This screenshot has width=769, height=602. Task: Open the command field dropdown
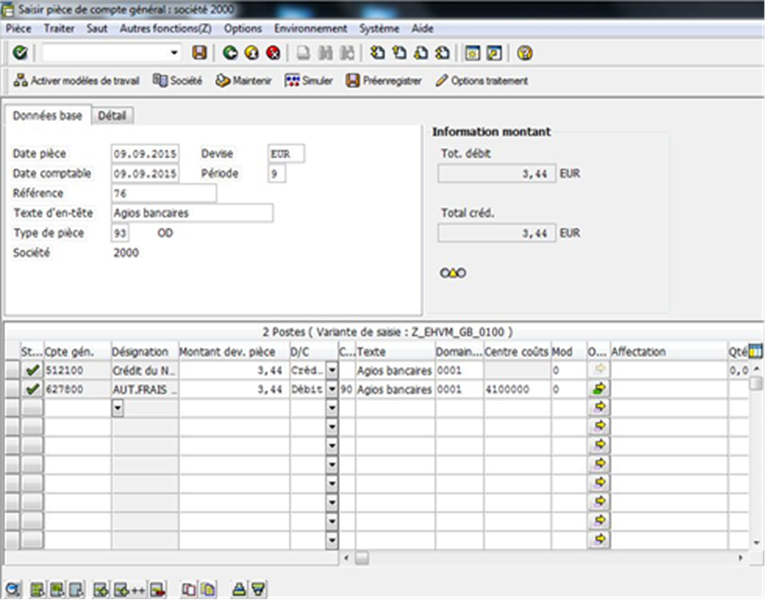coord(174,52)
